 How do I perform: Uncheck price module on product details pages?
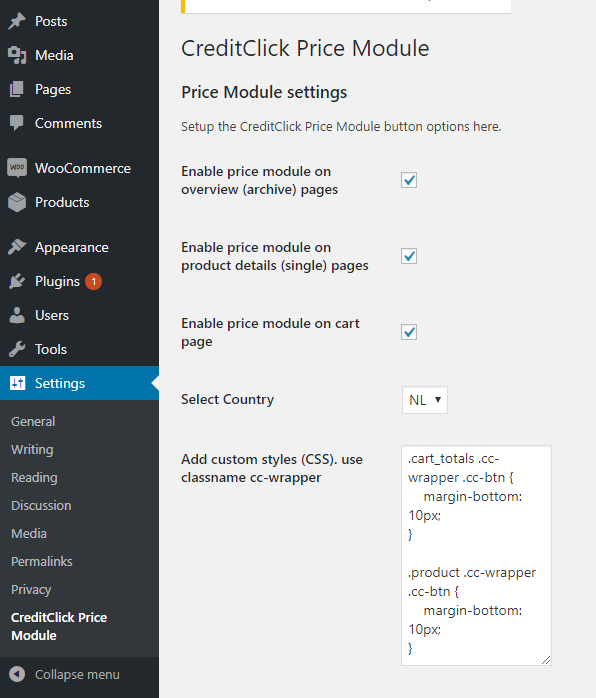click(x=409, y=256)
